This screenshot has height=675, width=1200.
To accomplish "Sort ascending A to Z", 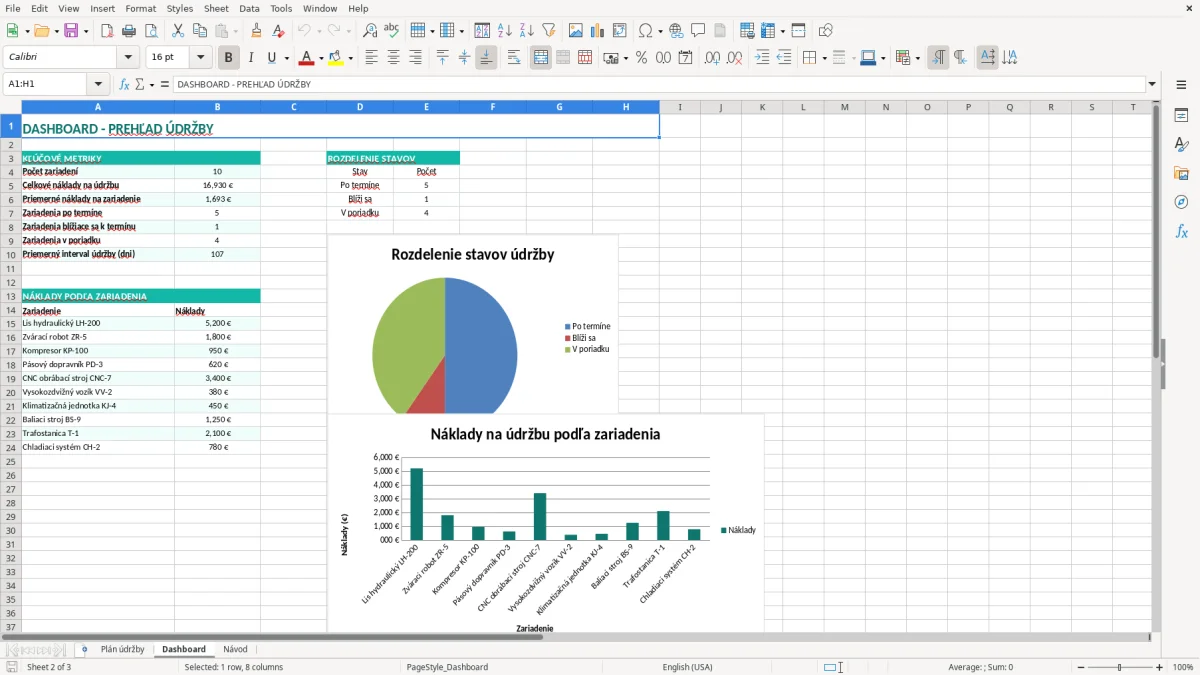I will click(505, 31).
